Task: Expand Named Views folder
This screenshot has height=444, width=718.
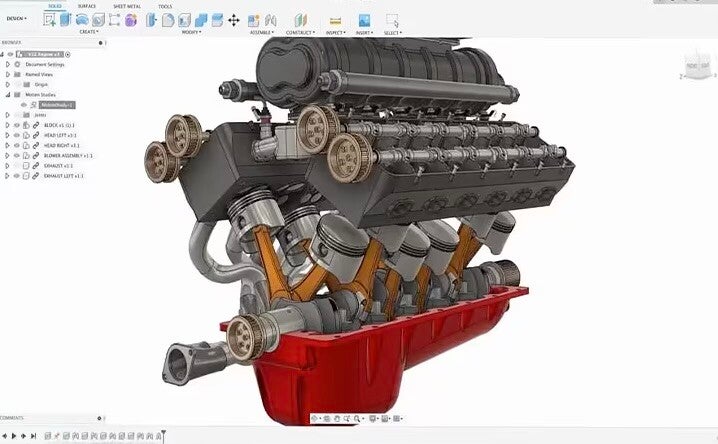Action: pos(7,74)
